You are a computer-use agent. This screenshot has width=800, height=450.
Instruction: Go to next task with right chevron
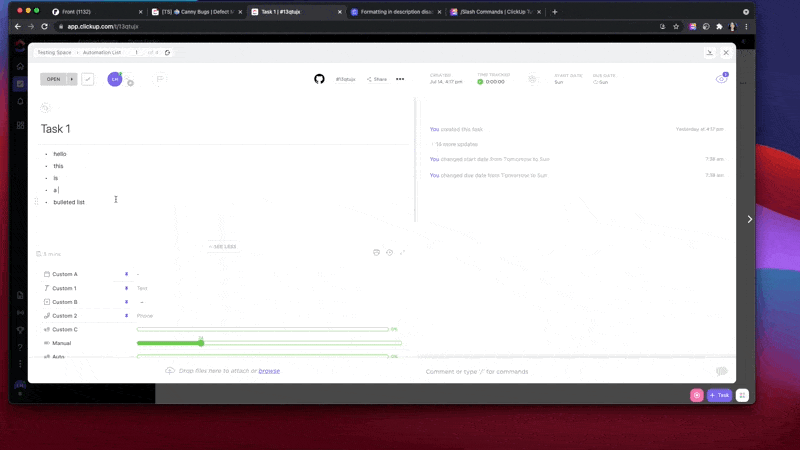pyautogui.click(x=749, y=219)
